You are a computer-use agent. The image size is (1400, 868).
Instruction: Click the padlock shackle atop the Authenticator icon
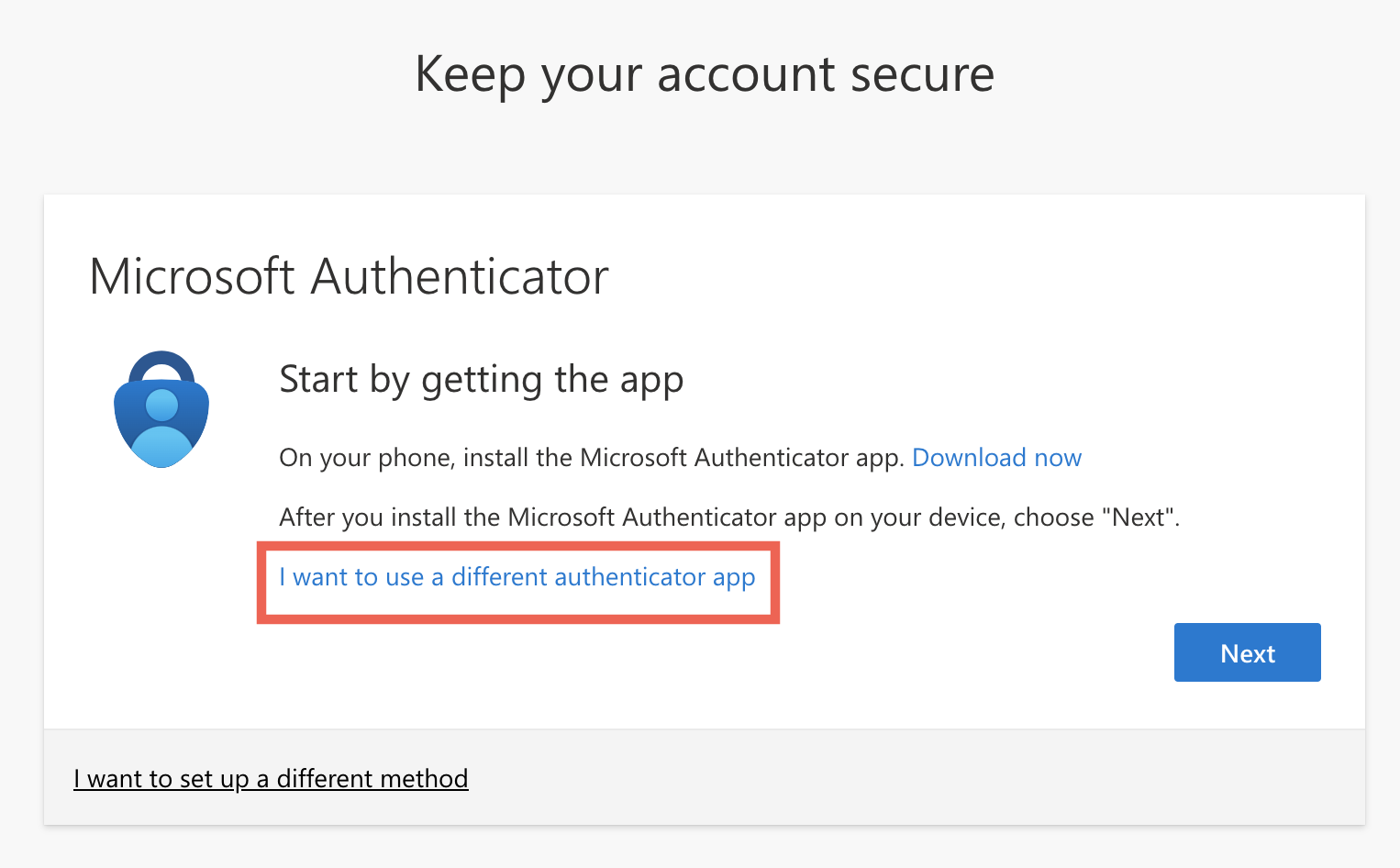[161, 360]
